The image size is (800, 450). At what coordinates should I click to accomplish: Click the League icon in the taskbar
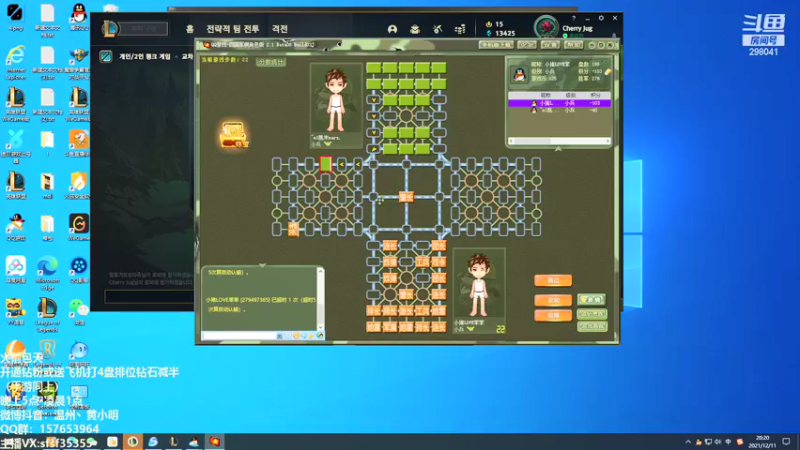point(173,442)
